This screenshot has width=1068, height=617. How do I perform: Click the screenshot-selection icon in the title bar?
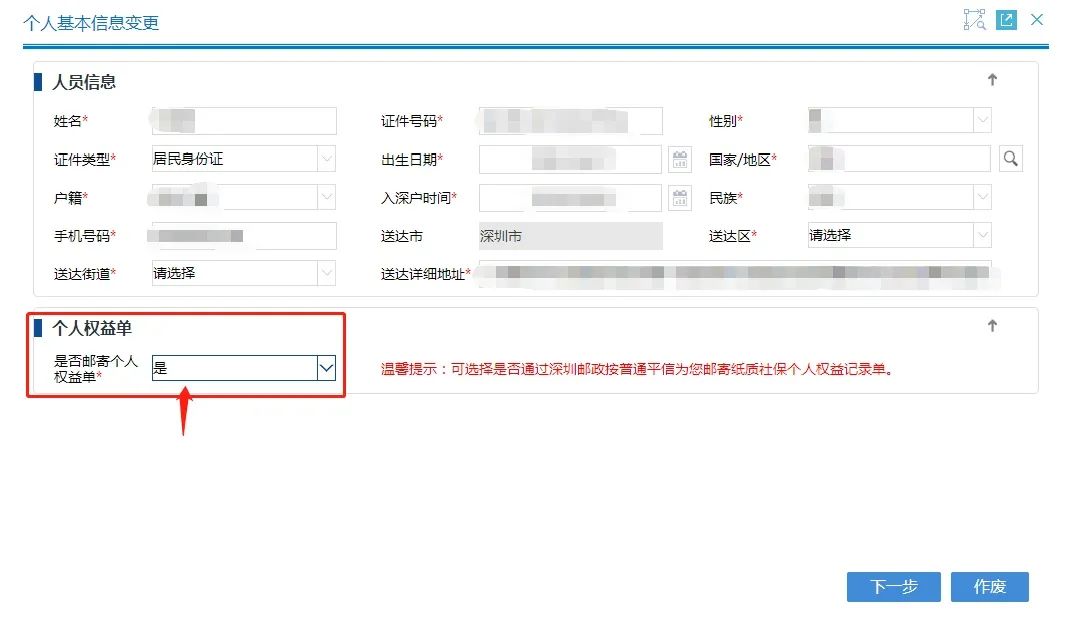[x=974, y=20]
